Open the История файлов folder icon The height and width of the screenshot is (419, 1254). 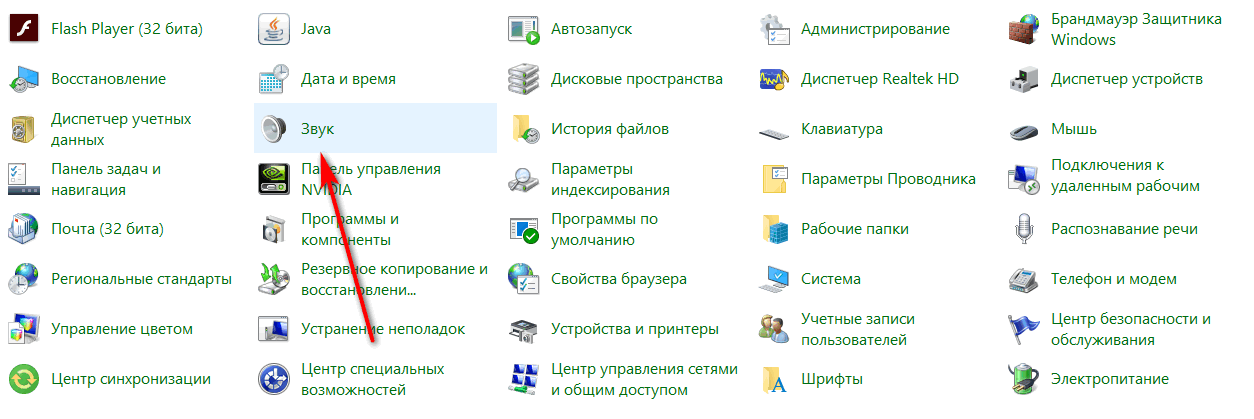tap(523, 129)
